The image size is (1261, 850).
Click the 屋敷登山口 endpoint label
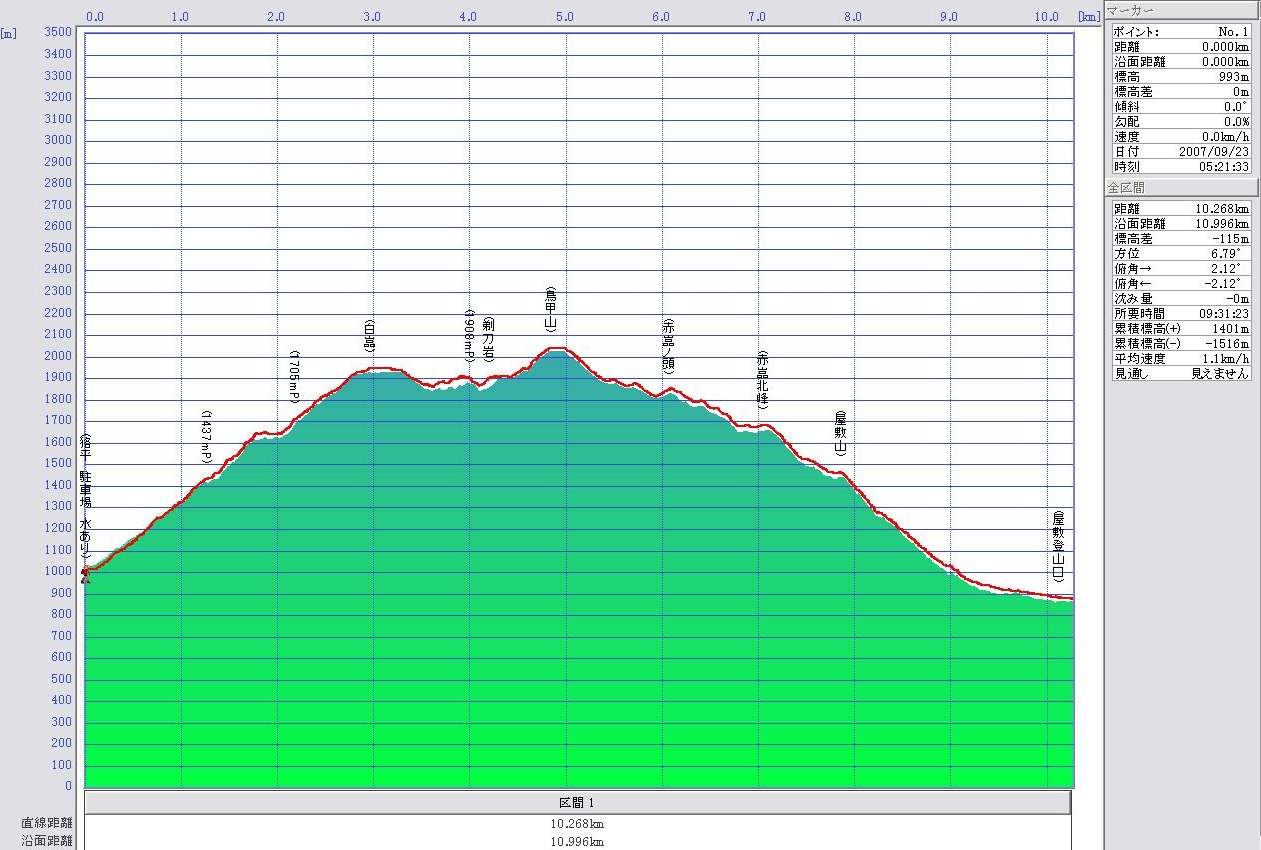pos(1057,546)
